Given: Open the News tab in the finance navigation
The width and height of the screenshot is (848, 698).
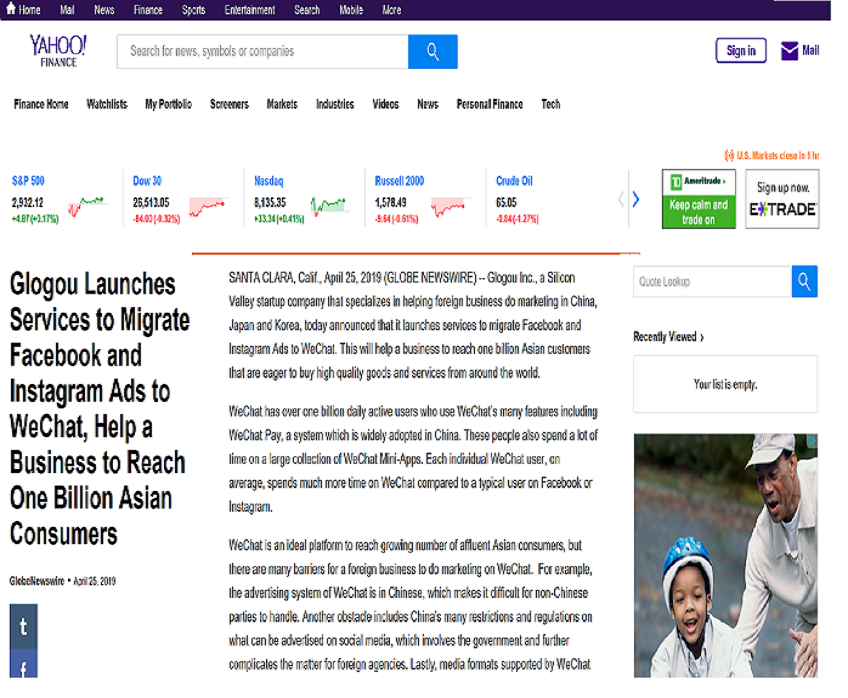Looking at the screenshot, I should point(427,104).
